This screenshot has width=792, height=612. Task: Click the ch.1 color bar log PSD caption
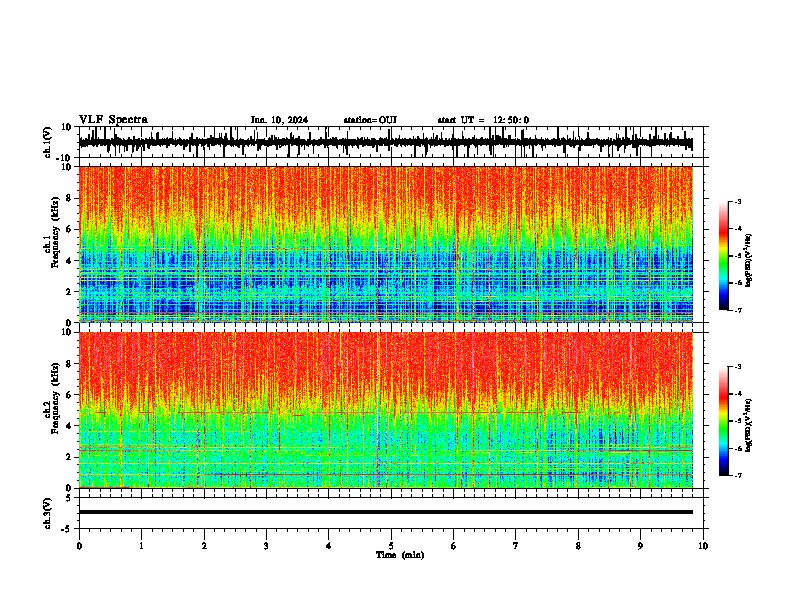click(749, 261)
